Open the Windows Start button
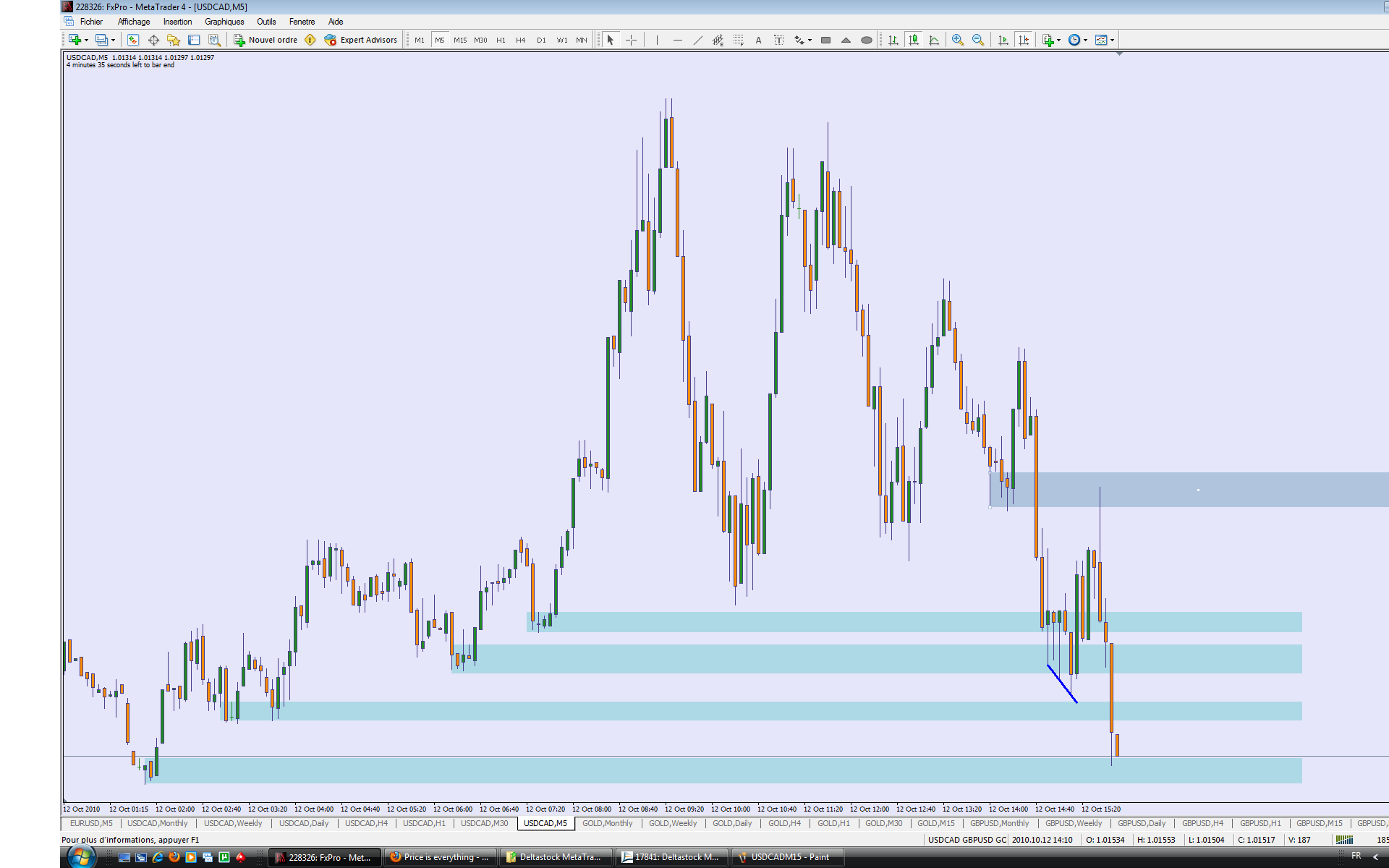Screen dimensions: 1389x868 81,857
